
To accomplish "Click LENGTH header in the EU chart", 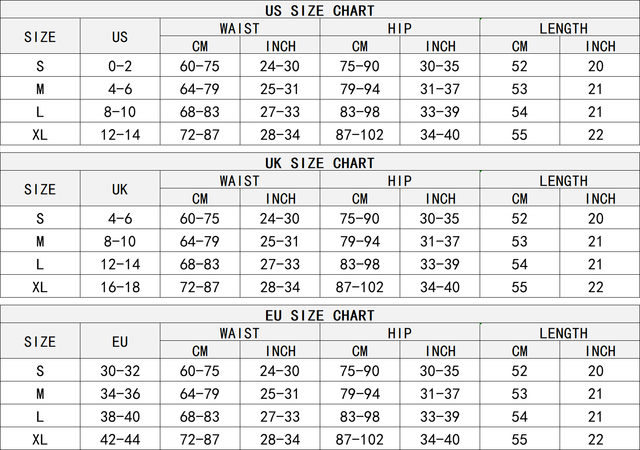I will [560, 333].
